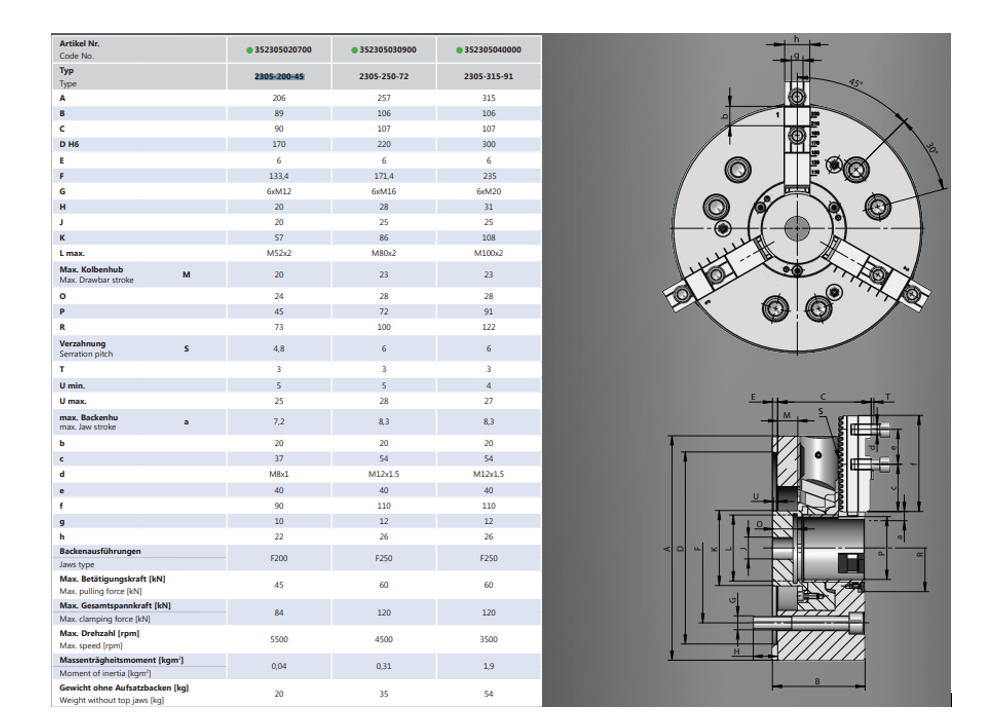Open article number 352305040000
Screen dimensions: 999x721
[492, 49]
